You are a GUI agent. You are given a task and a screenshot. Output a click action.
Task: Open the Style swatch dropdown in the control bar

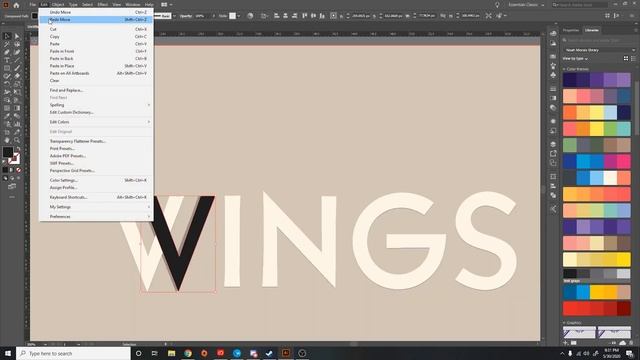coord(239,16)
